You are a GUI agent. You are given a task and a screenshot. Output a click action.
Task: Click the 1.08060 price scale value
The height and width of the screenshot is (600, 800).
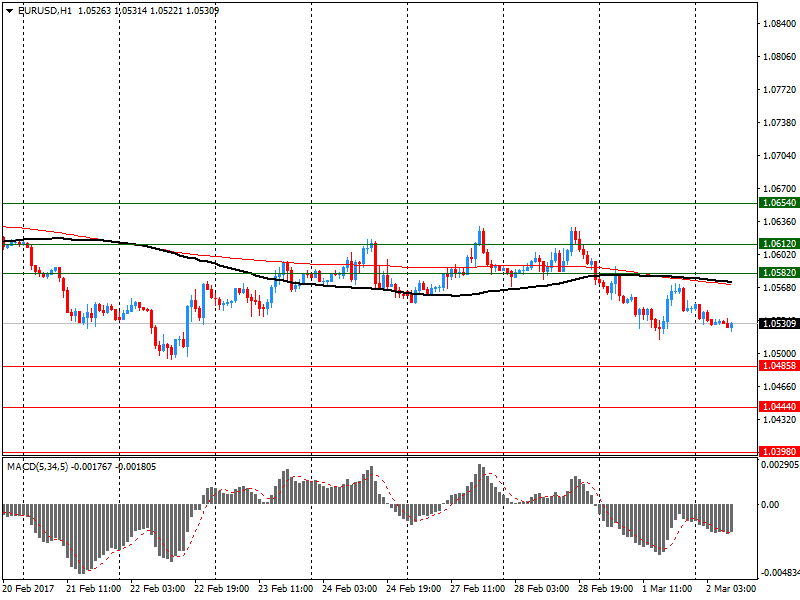coord(779,57)
